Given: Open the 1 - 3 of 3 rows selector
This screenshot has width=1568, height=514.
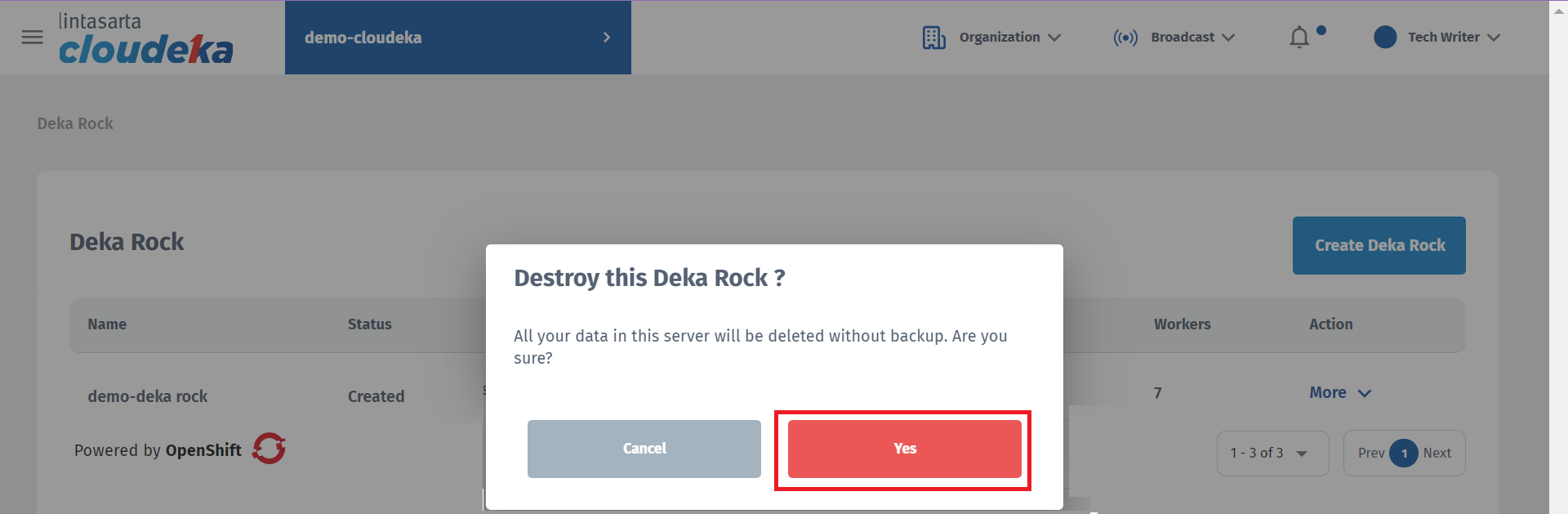Looking at the screenshot, I should tap(1272, 454).
